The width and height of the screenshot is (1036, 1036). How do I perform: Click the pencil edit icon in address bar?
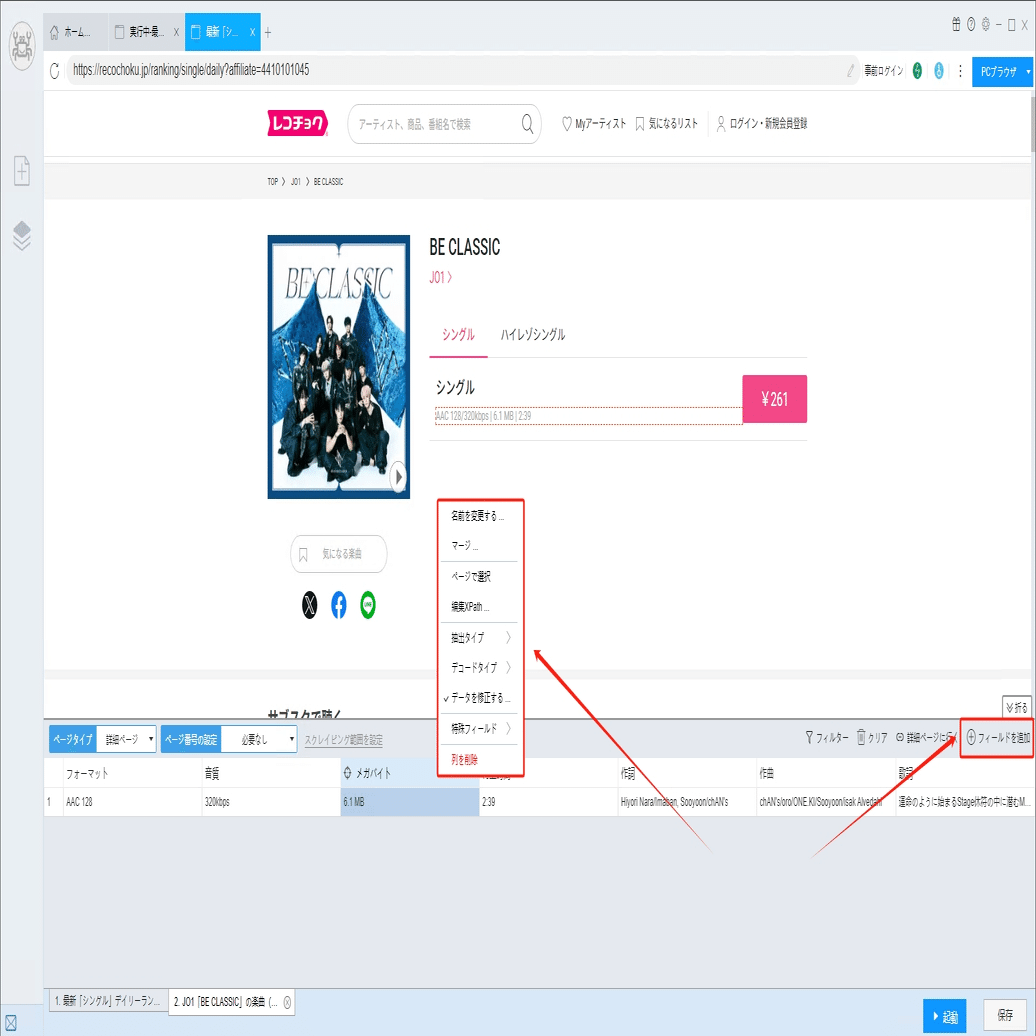coord(850,71)
